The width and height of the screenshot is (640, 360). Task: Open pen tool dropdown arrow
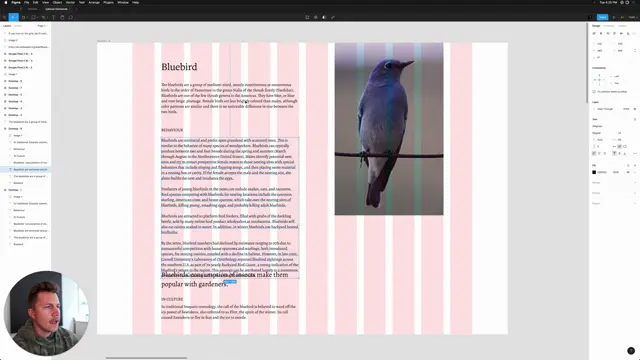(x=47, y=18)
